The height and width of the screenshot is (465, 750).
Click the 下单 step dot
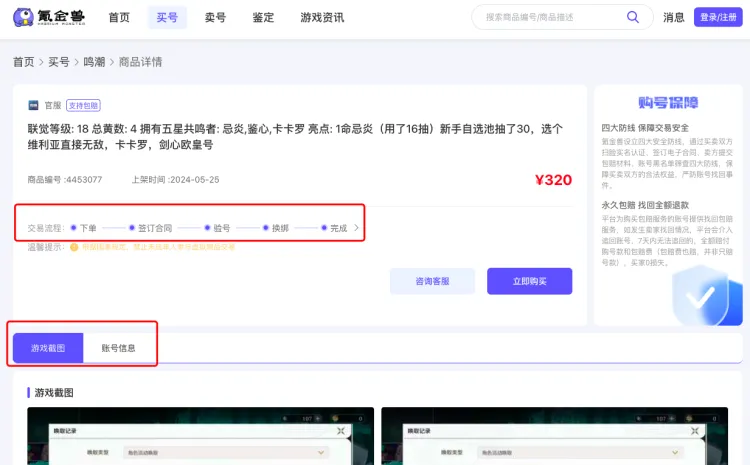point(73,228)
